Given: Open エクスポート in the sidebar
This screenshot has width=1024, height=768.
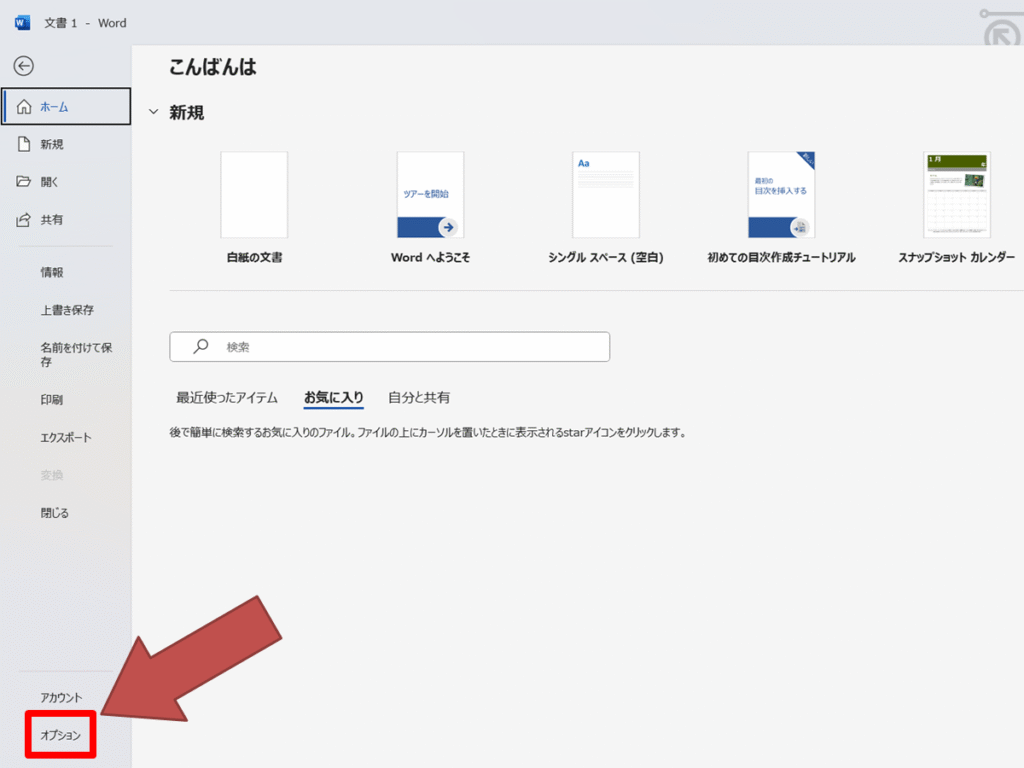Looking at the screenshot, I should 66,438.
